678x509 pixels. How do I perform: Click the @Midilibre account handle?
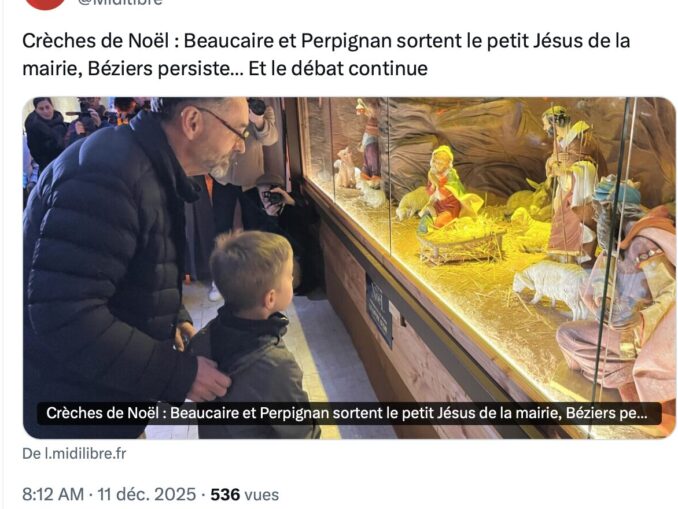coord(120,3)
